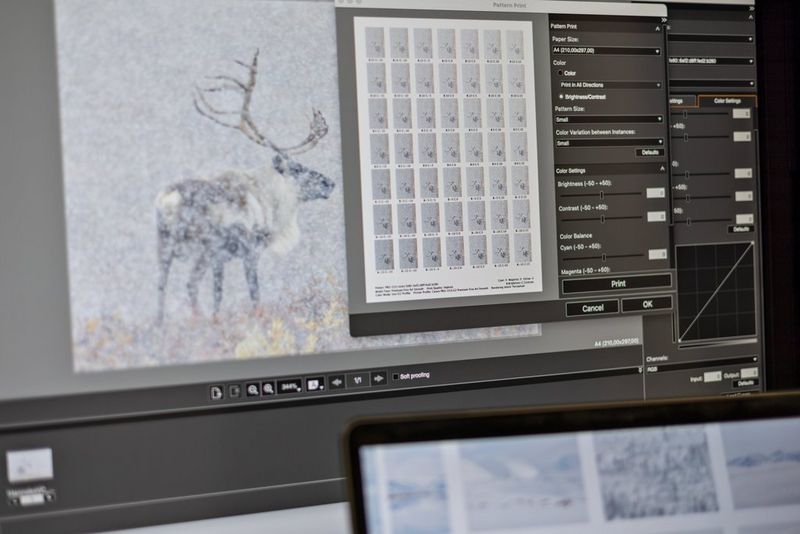Click the 1/1 page number field
Screen dimensions: 800x534
pyautogui.click(x=358, y=380)
